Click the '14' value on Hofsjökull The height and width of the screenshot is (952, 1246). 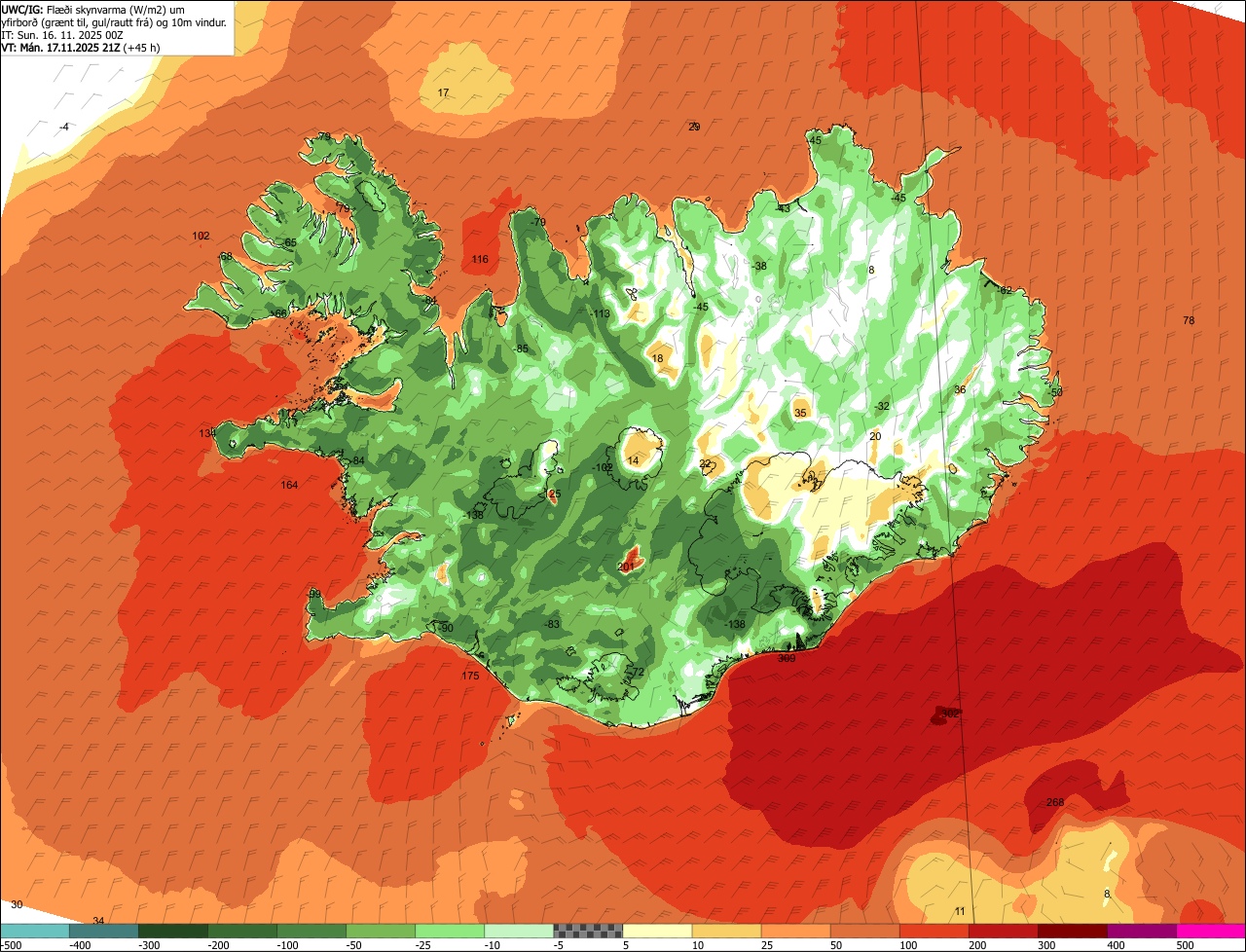(x=633, y=460)
